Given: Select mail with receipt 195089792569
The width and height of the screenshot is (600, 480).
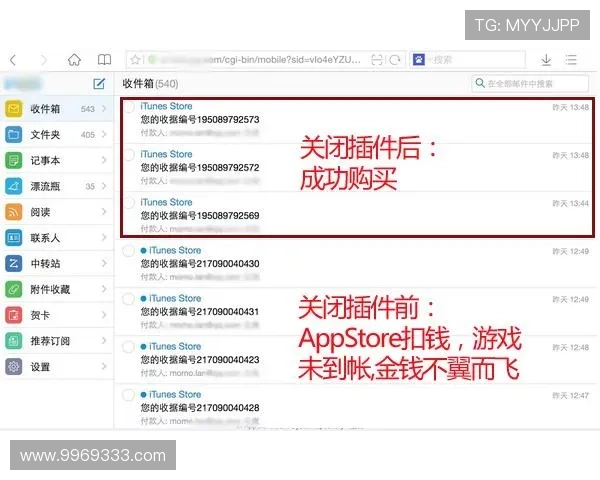Looking at the screenshot, I should [129, 203].
